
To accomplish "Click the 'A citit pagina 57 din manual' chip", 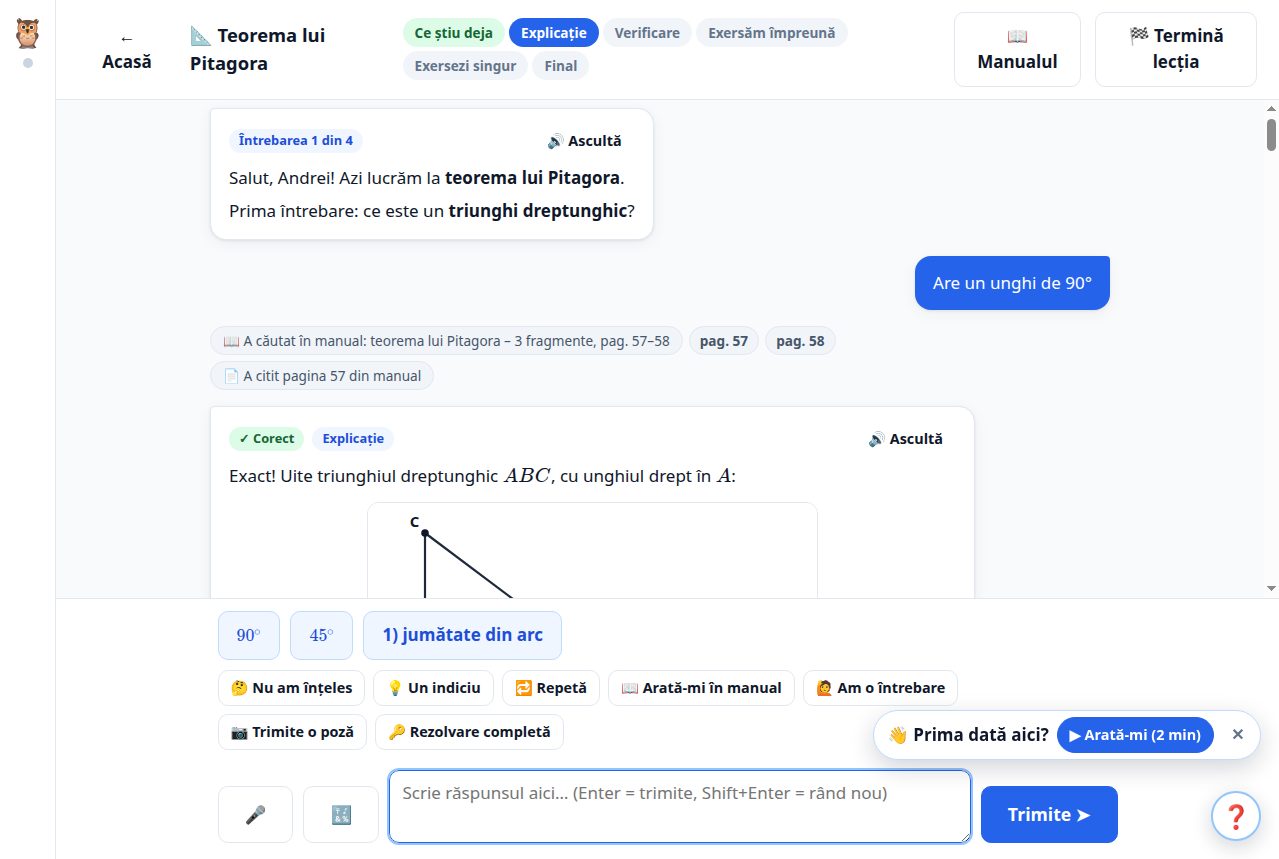I will tap(322, 376).
